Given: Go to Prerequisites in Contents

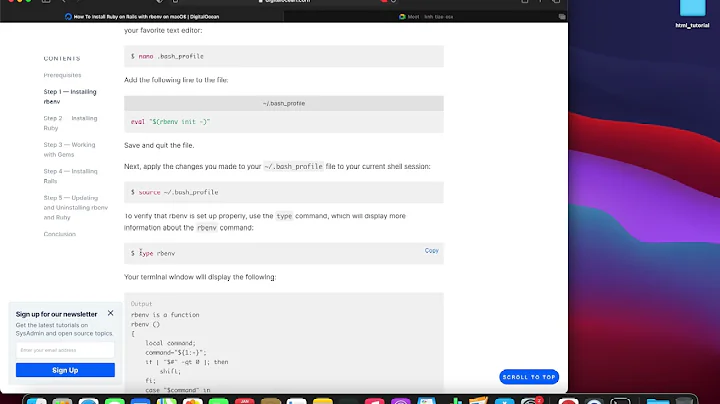Looking at the screenshot, I should [62, 75].
